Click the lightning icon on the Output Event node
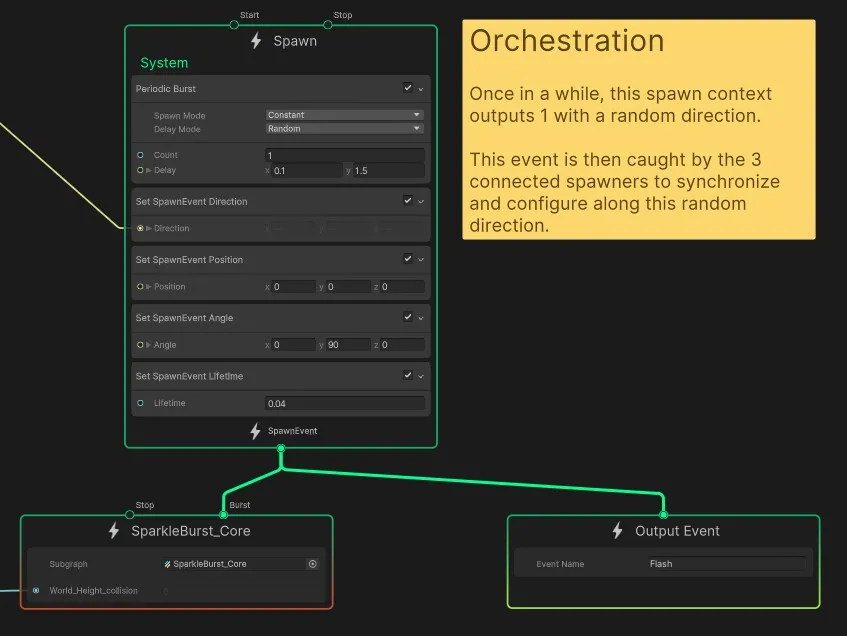Viewport: 847px width, 636px height. point(616,531)
